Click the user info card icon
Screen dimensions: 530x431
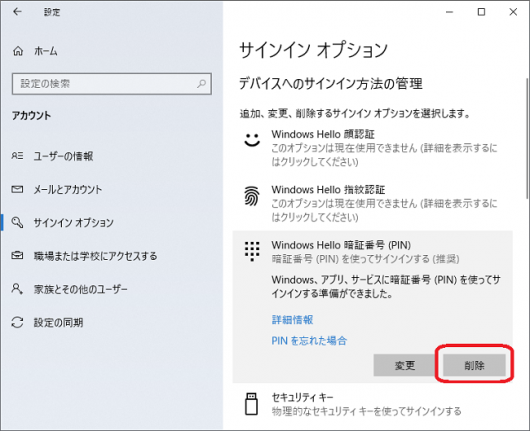[18, 155]
